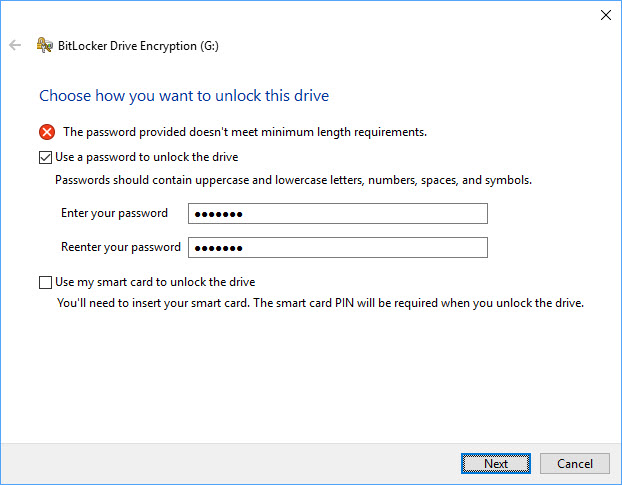Click the red error icon
The image size is (622, 485).
[x=47, y=132]
